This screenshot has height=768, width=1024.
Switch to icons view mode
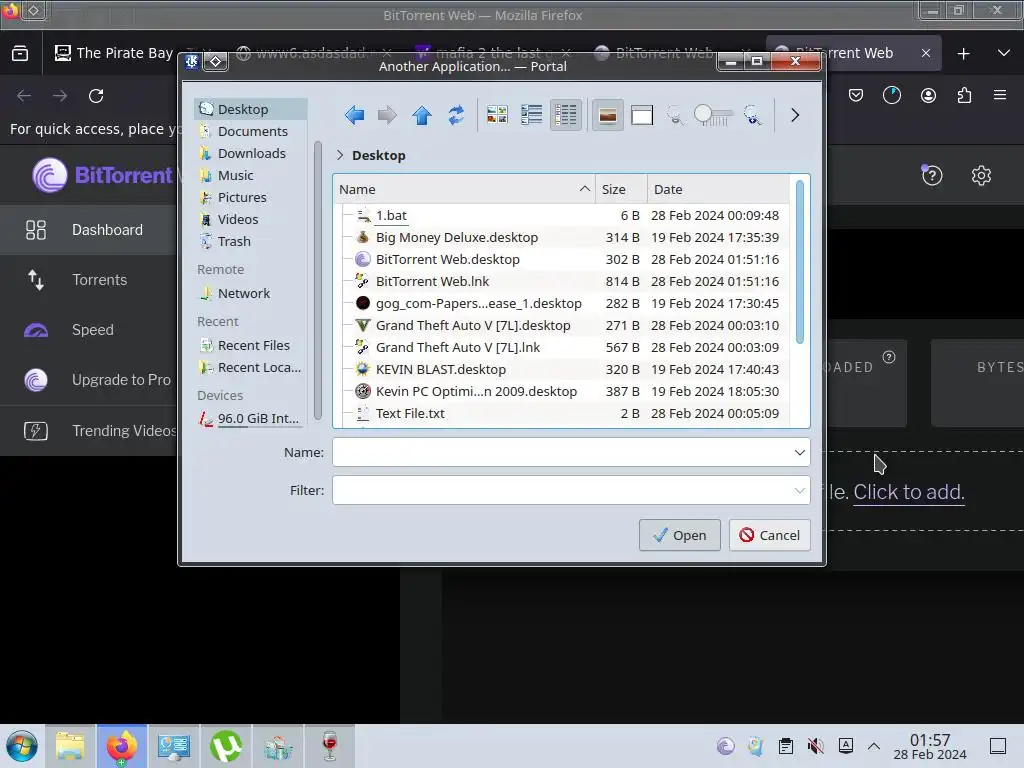click(x=497, y=116)
